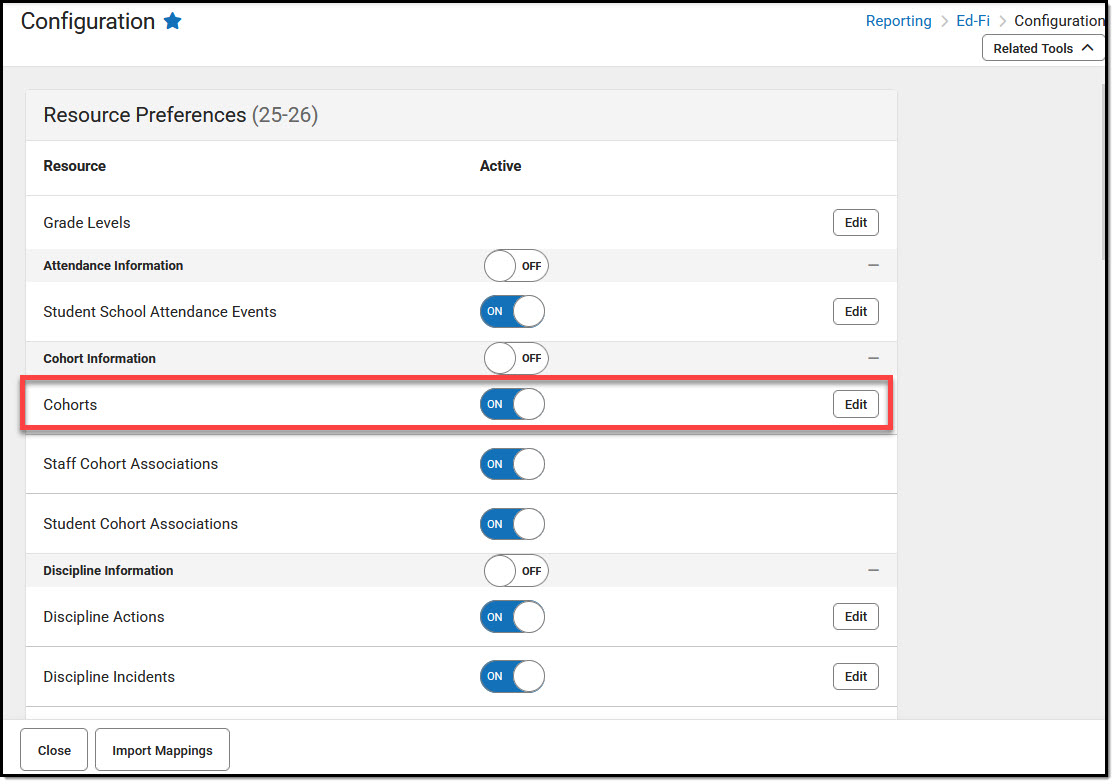The image size is (1115, 784).
Task: Click the blue favorite star icon
Action: (173, 21)
